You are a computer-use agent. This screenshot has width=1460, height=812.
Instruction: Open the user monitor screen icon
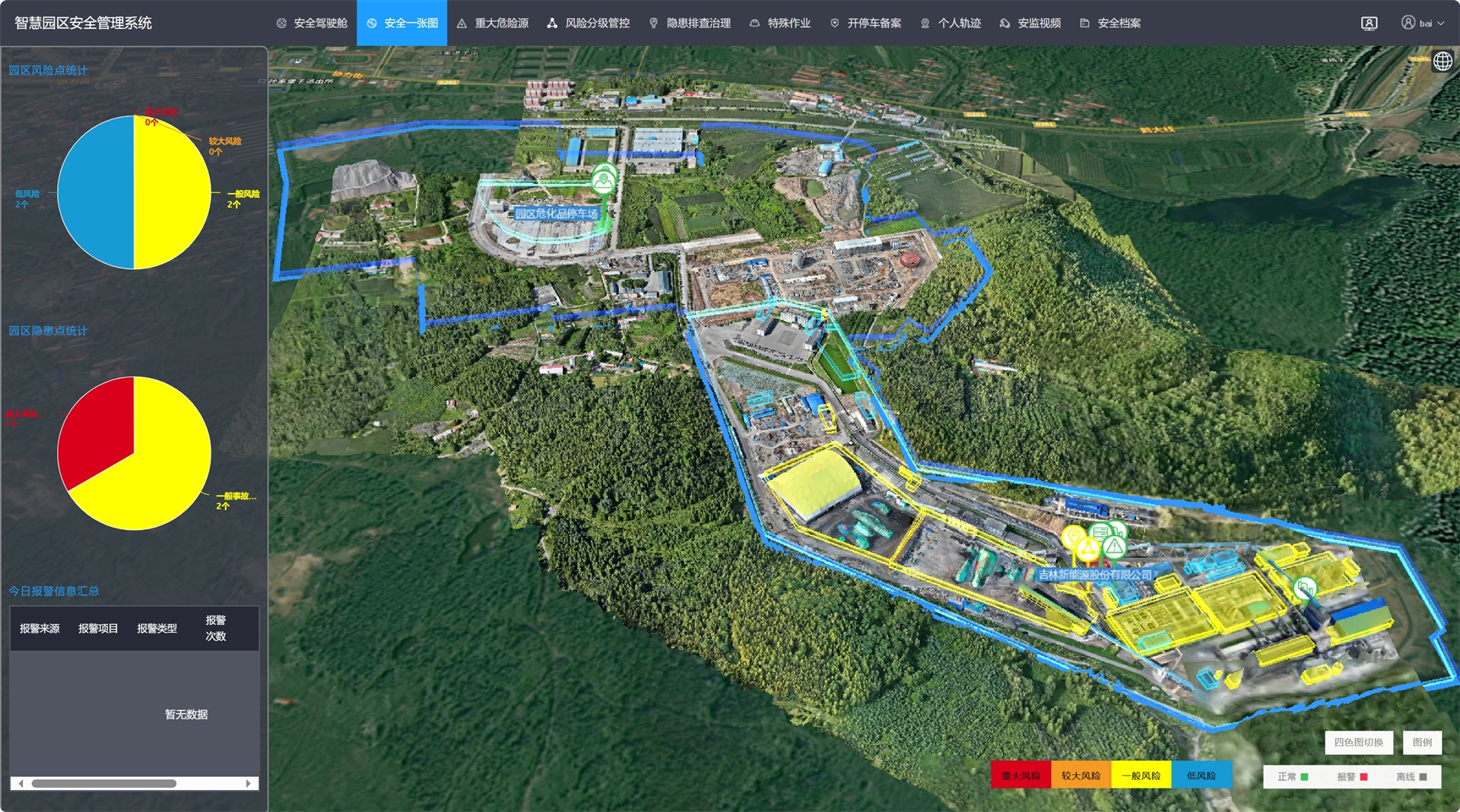point(1369,24)
